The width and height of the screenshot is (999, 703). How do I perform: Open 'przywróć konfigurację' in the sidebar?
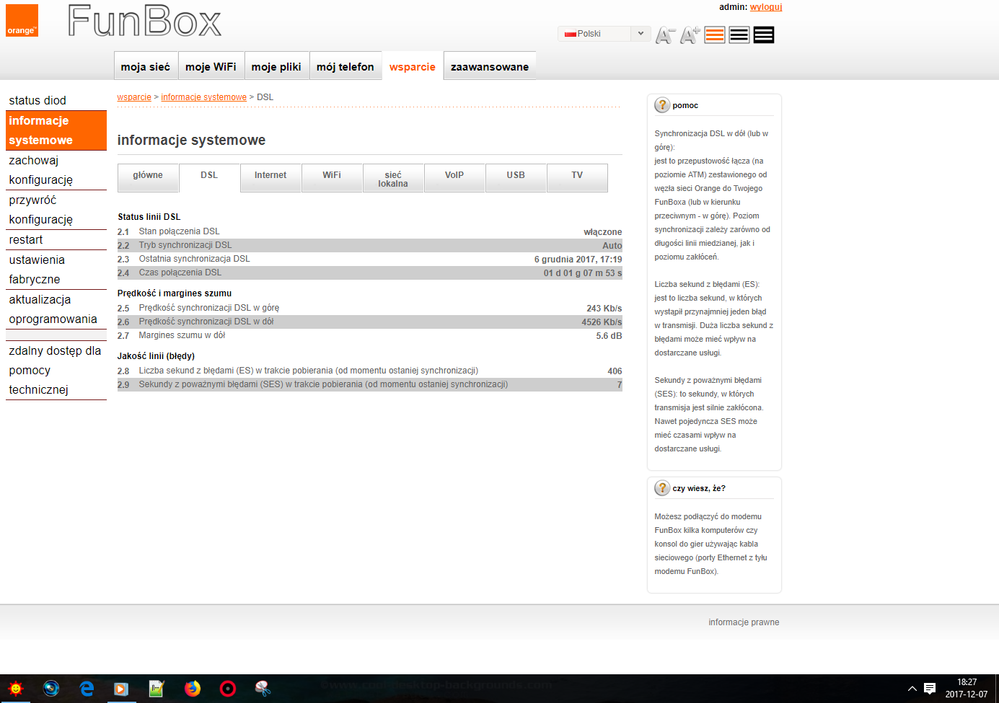point(56,210)
